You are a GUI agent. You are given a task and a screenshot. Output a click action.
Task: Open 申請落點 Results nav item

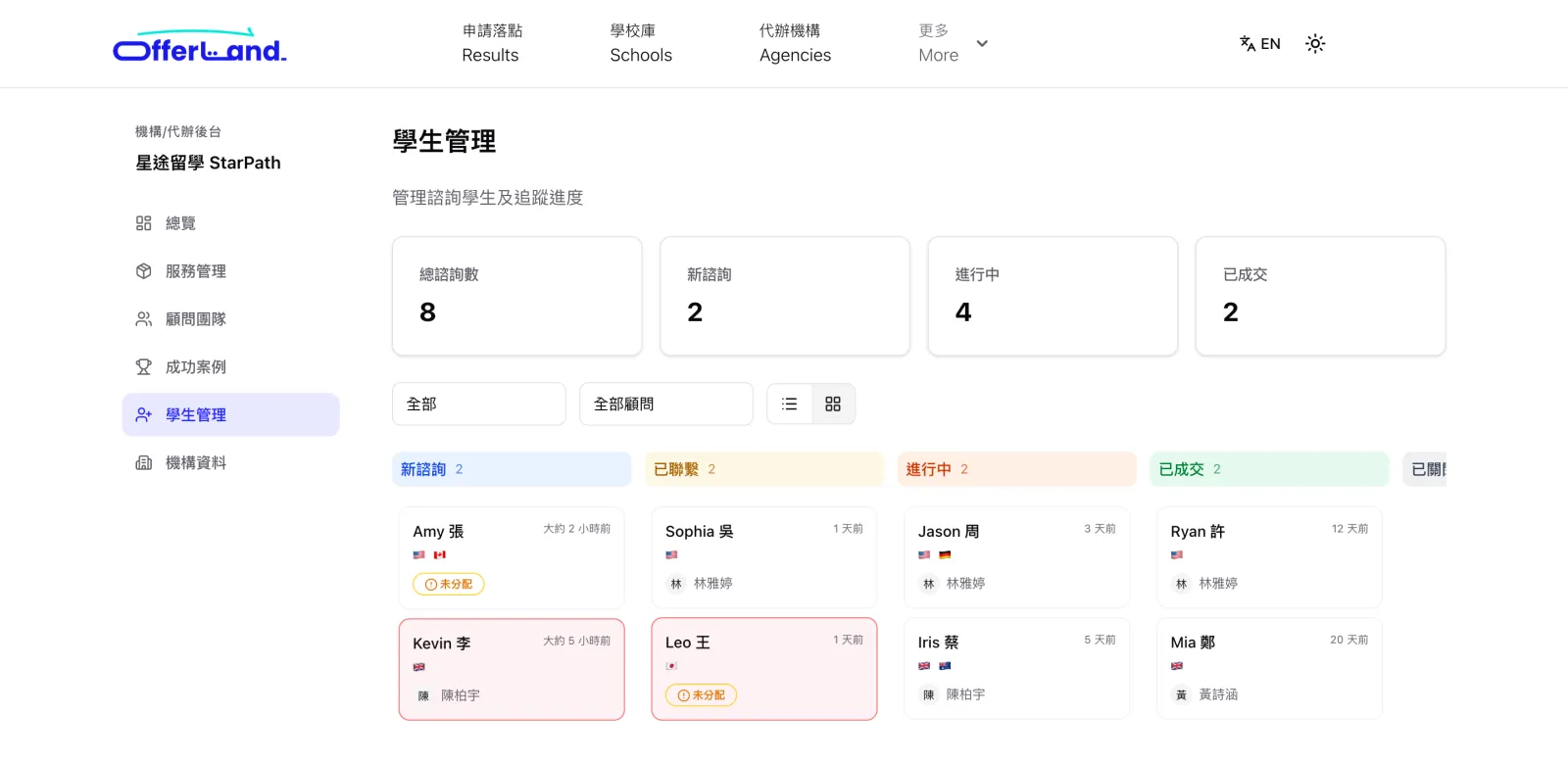click(491, 44)
